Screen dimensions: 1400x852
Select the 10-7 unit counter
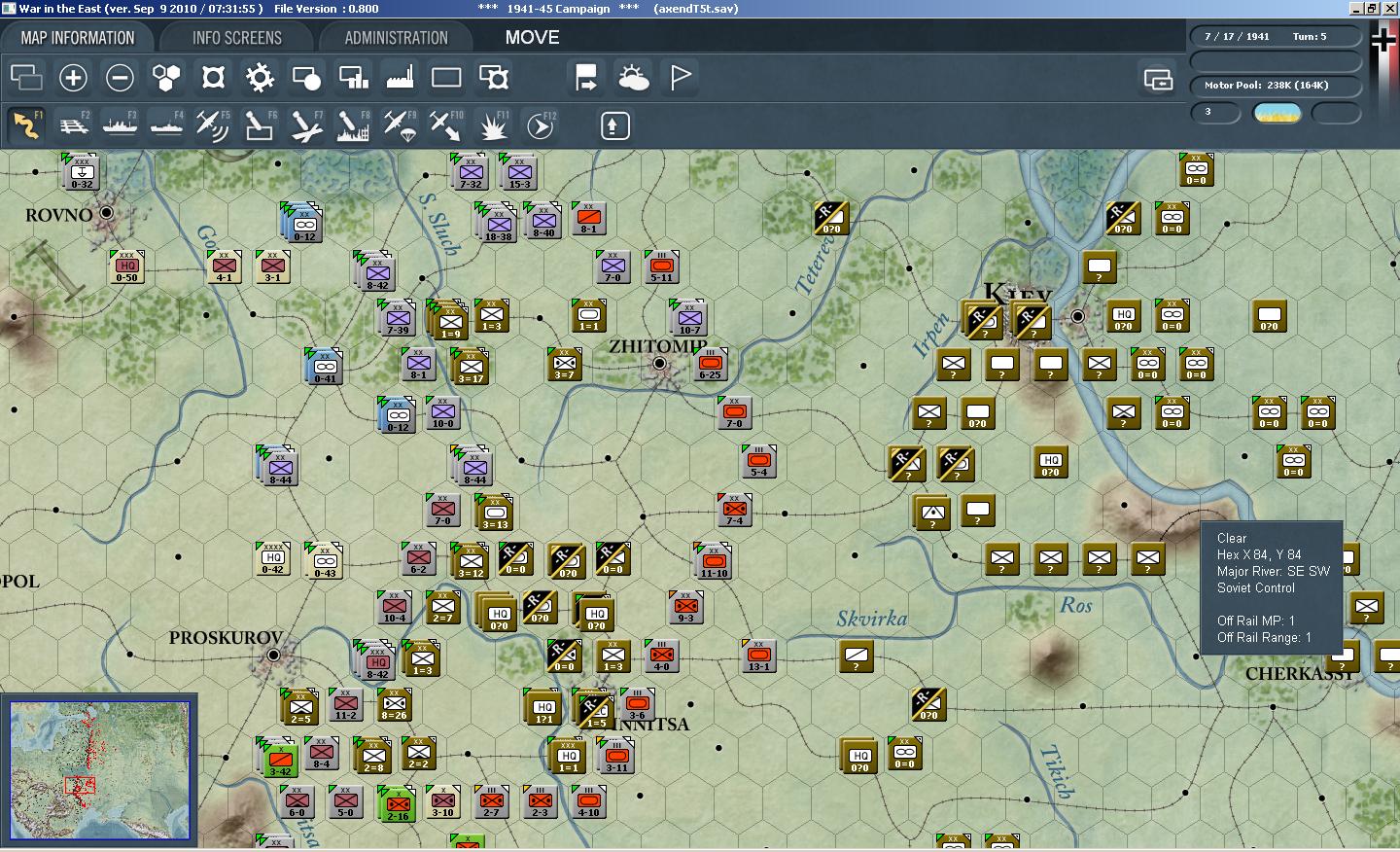coord(690,318)
